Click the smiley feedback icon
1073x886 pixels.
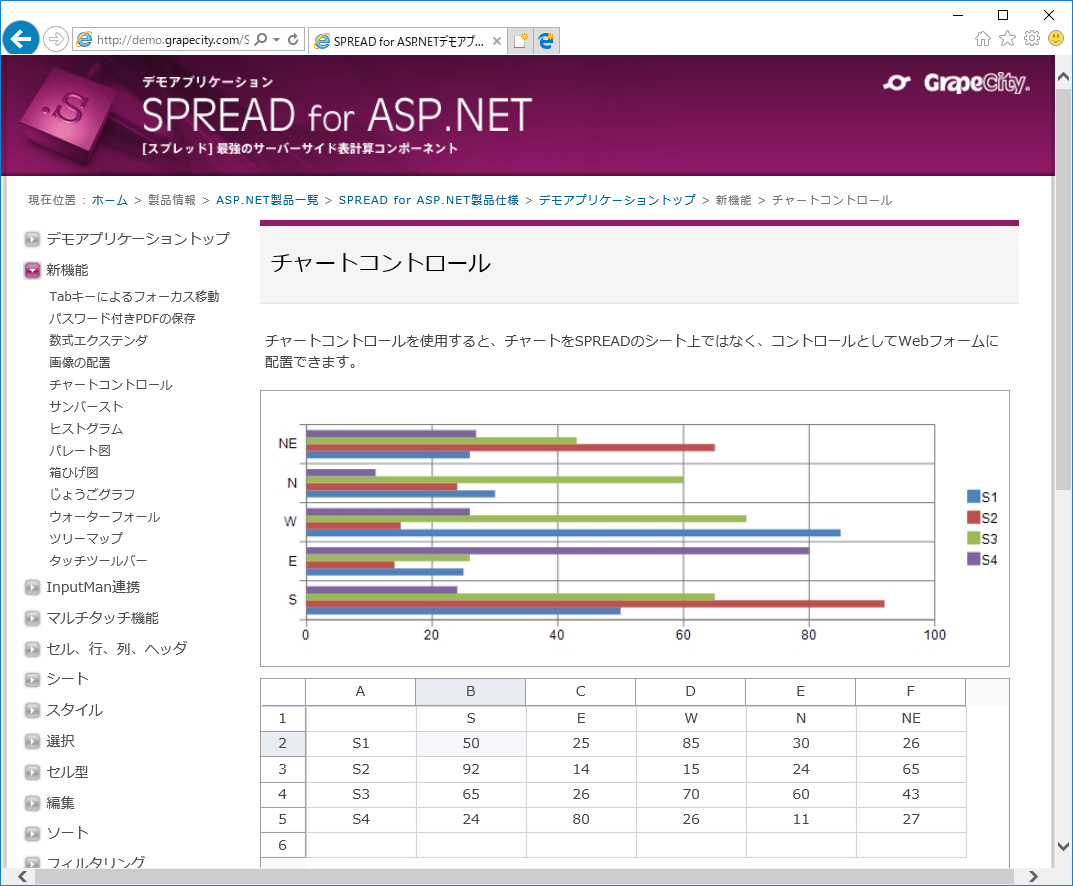[x=1057, y=37]
